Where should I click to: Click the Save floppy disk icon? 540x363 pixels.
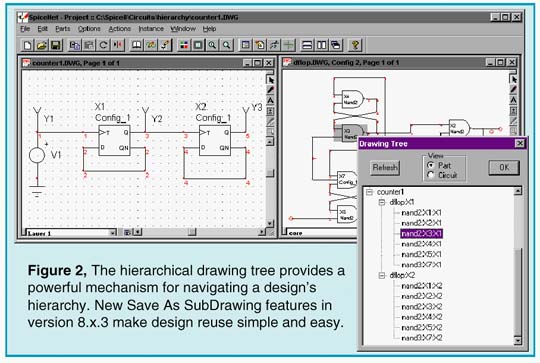pos(56,45)
